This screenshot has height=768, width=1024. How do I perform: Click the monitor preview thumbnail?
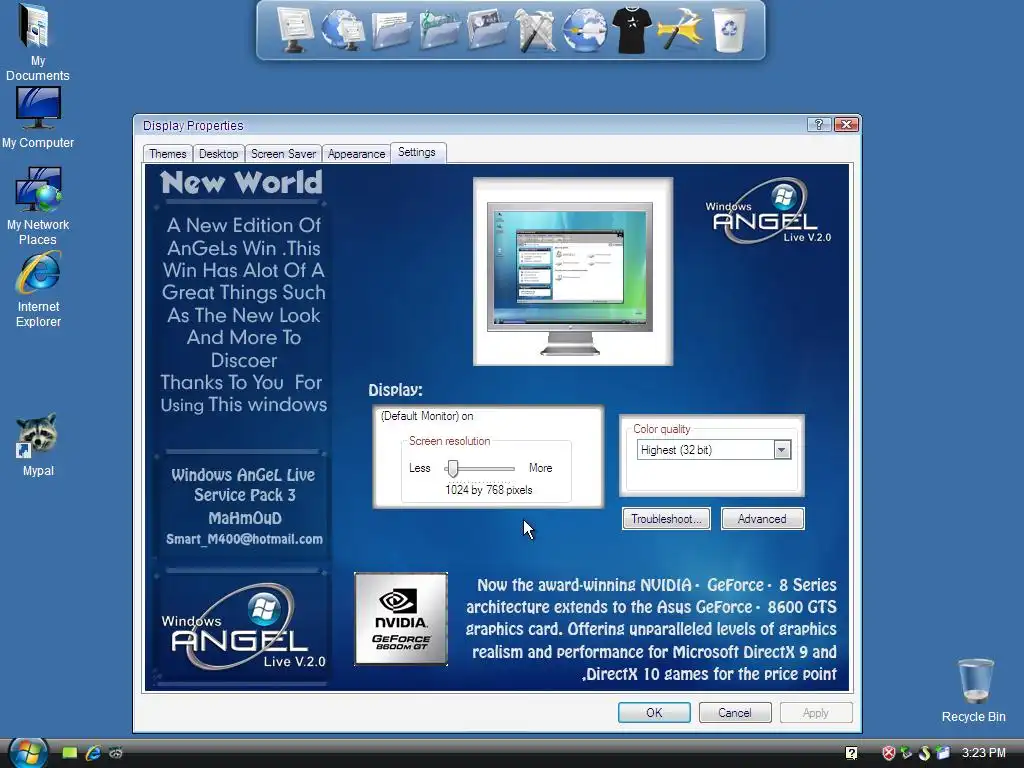573,272
